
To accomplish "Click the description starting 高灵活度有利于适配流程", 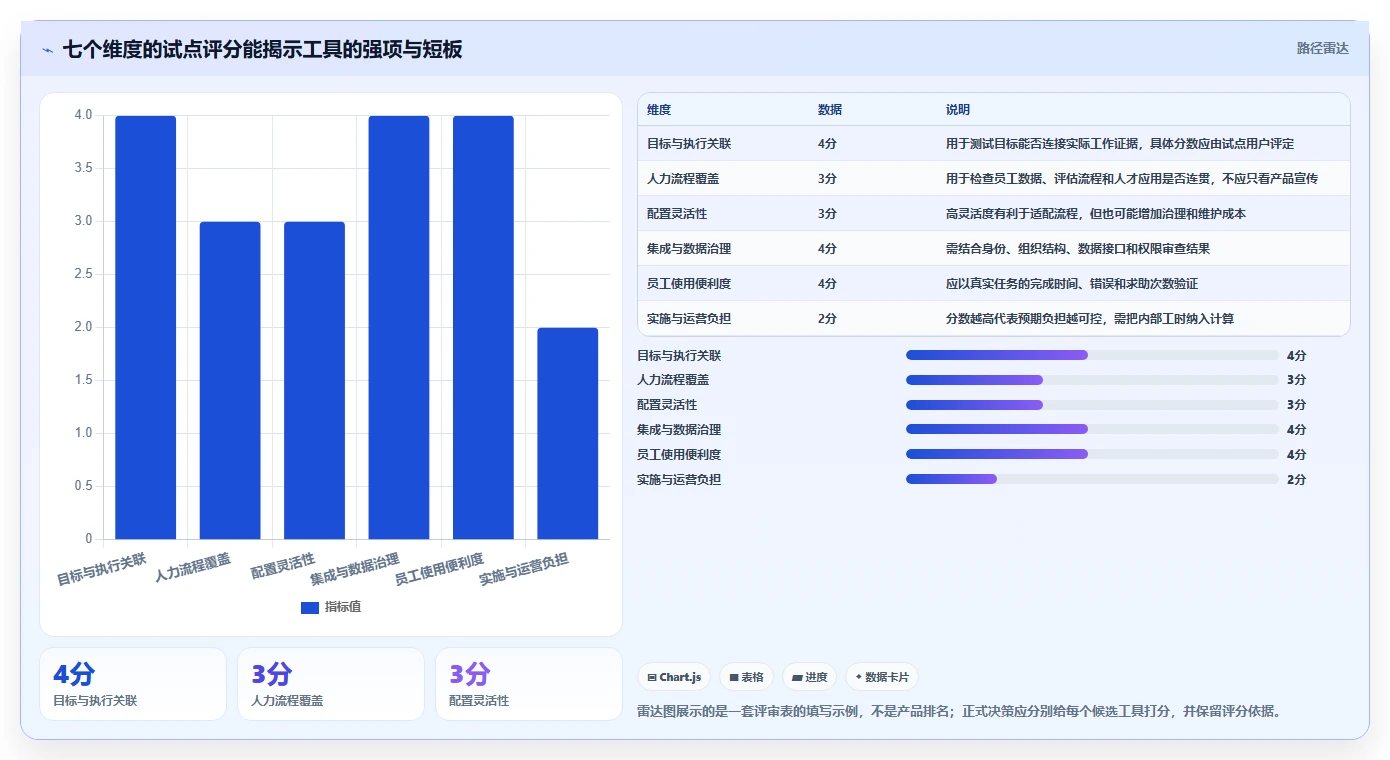I will (1096, 214).
